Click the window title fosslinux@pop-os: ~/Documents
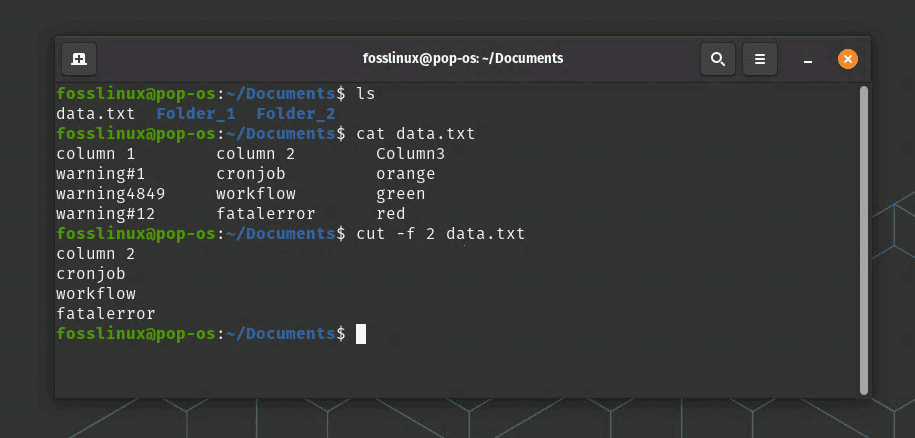Viewport: 915px width, 438px height. (462, 59)
